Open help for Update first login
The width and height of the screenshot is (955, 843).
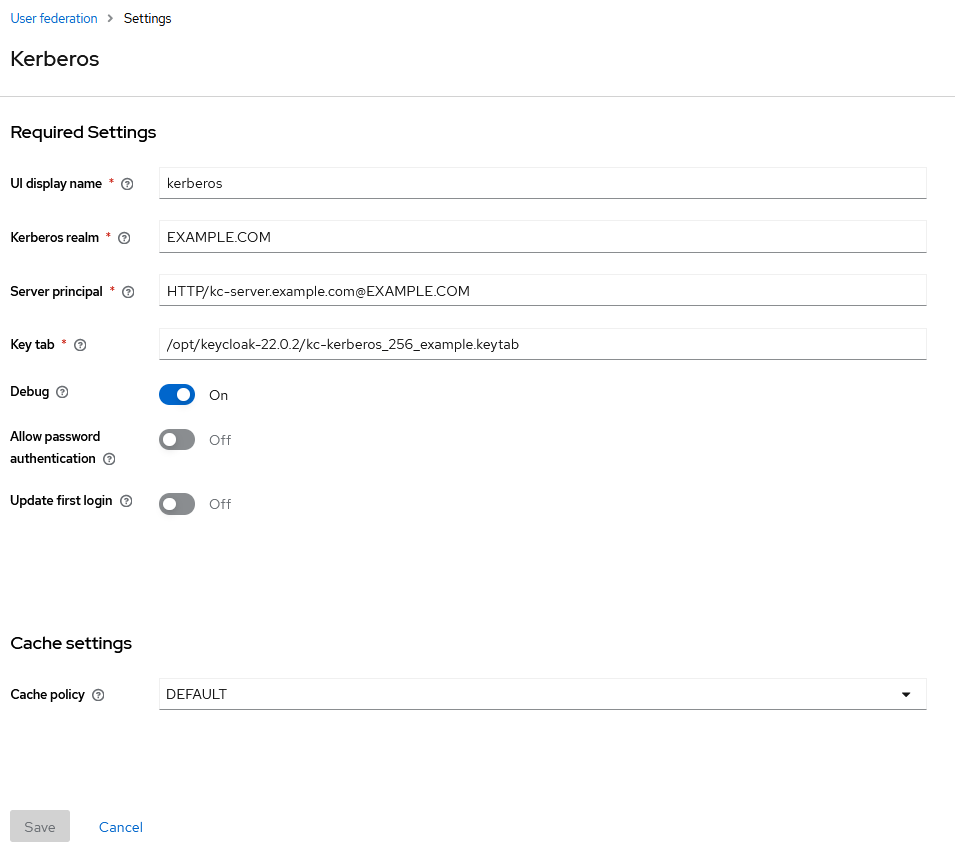[126, 500]
